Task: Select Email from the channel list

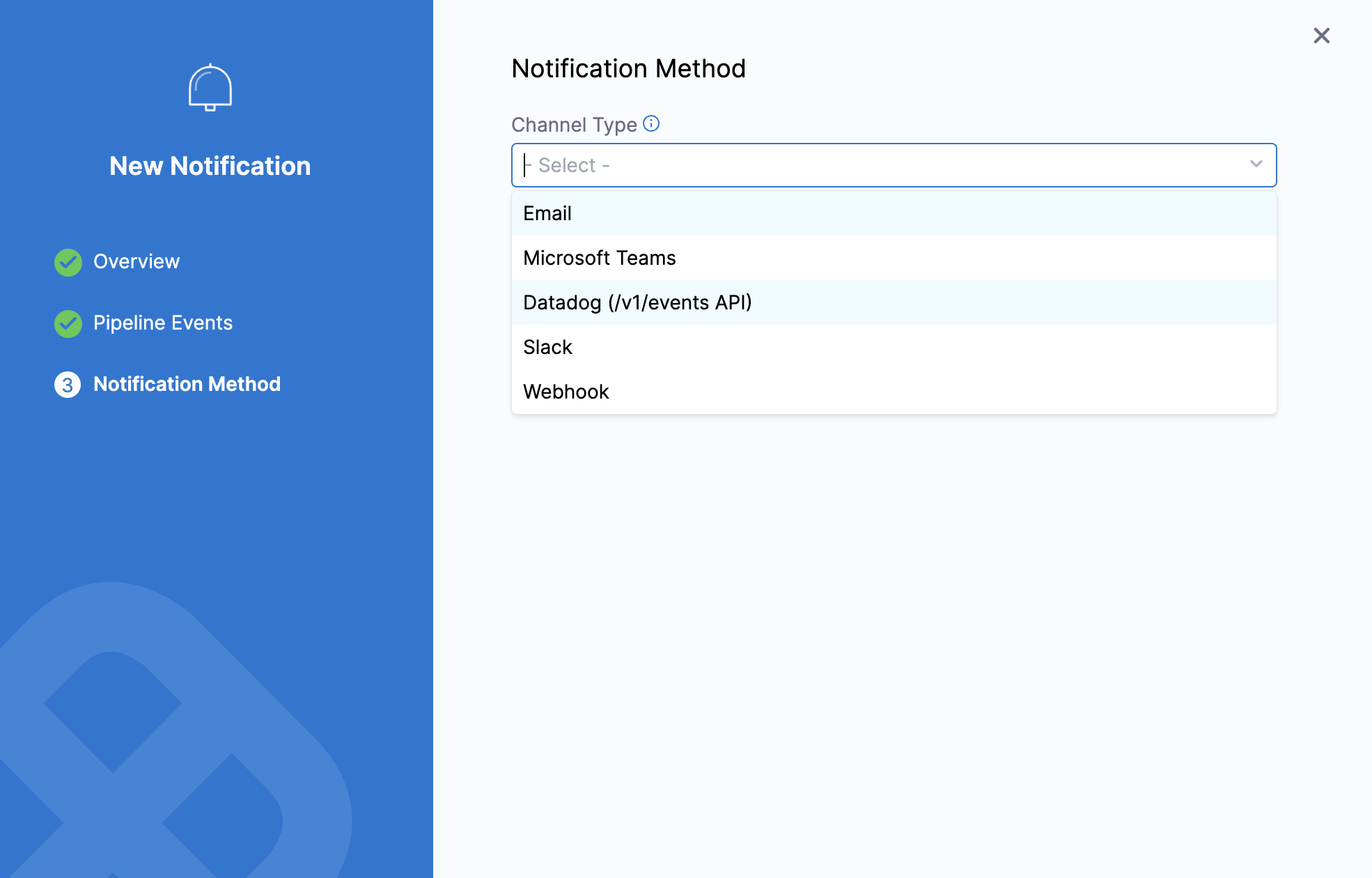Action: 547,213
